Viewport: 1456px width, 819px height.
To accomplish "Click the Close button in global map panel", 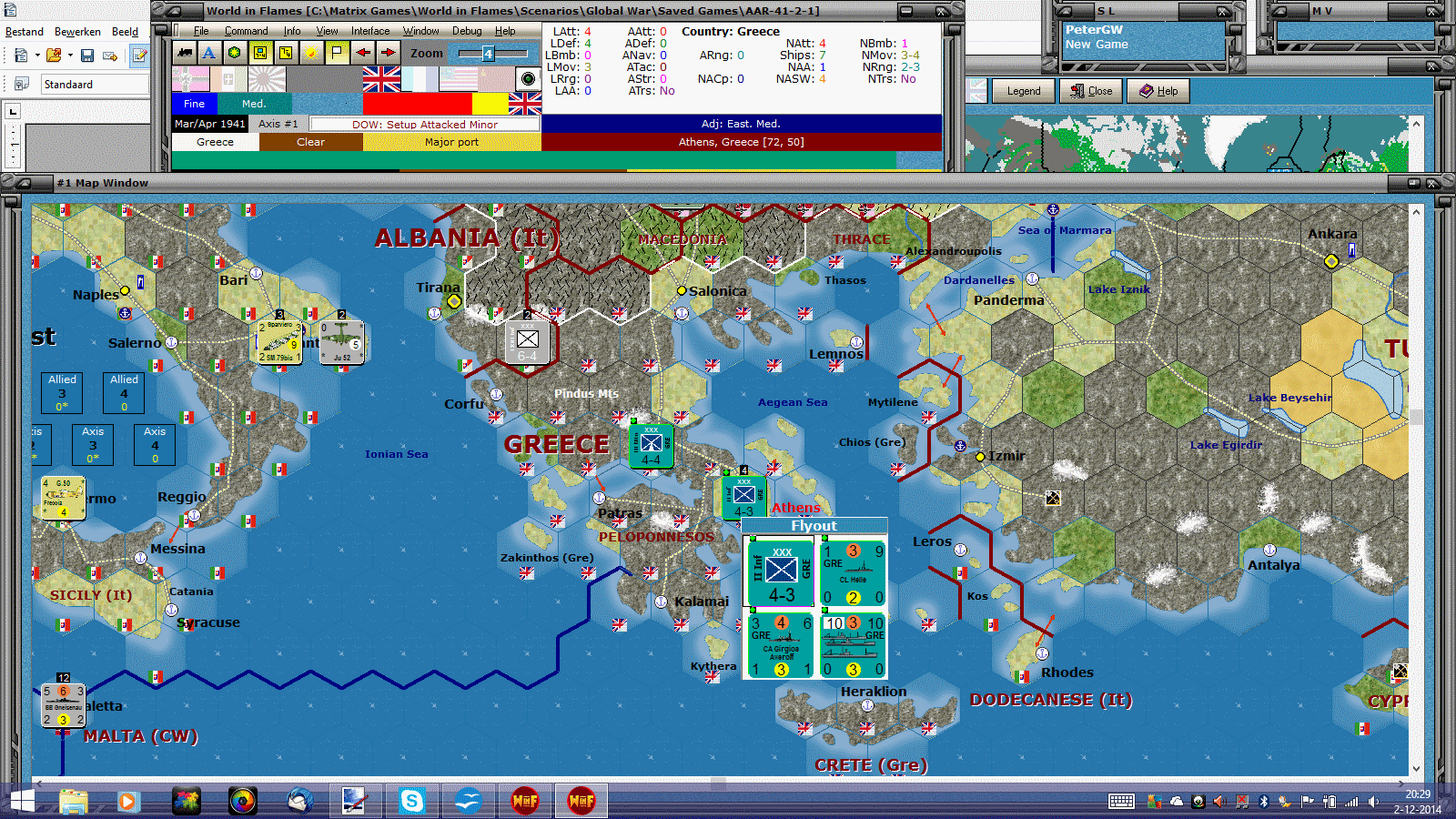I will [1091, 91].
